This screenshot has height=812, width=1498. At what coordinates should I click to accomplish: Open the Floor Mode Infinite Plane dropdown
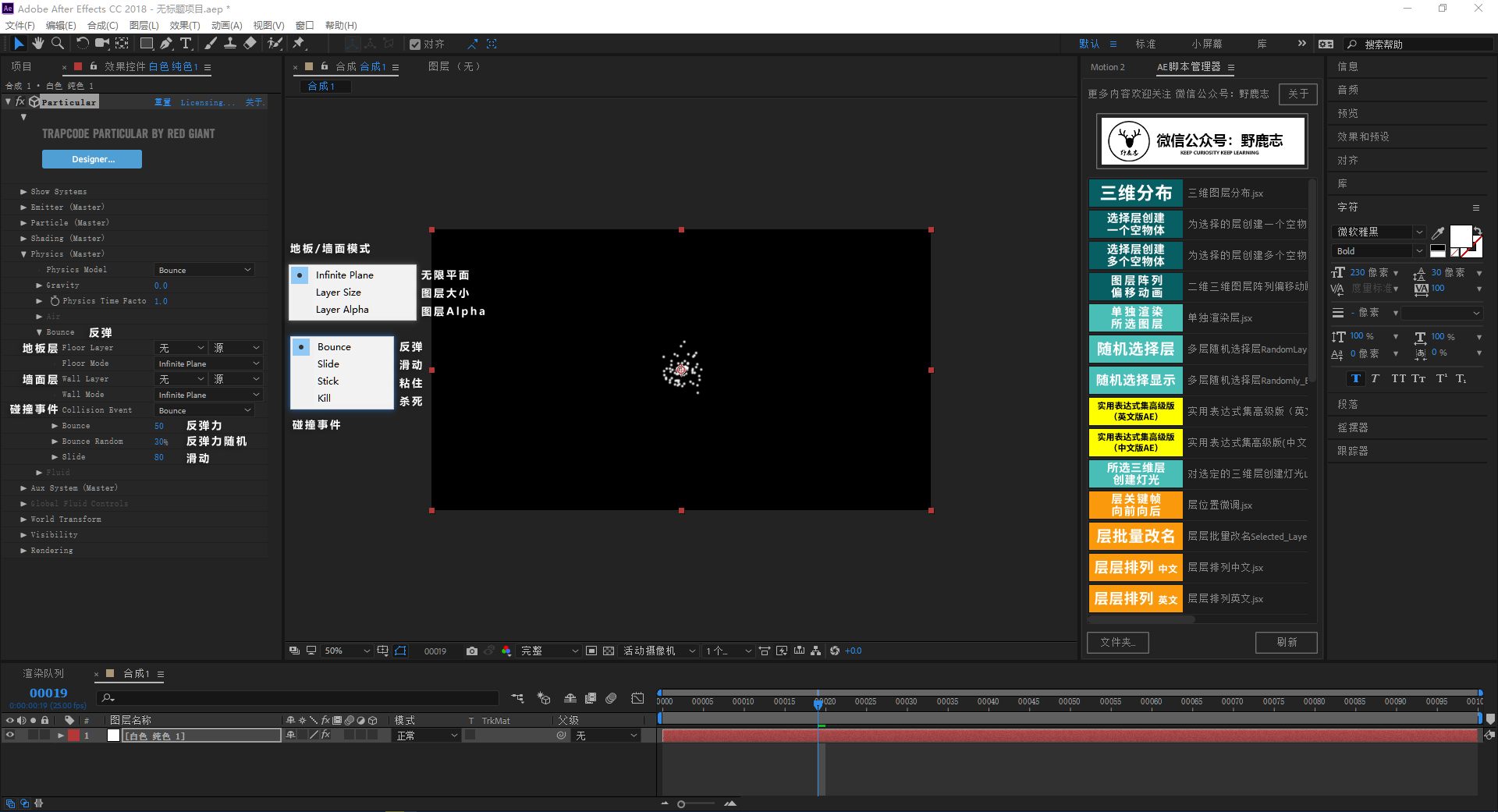point(208,363)
